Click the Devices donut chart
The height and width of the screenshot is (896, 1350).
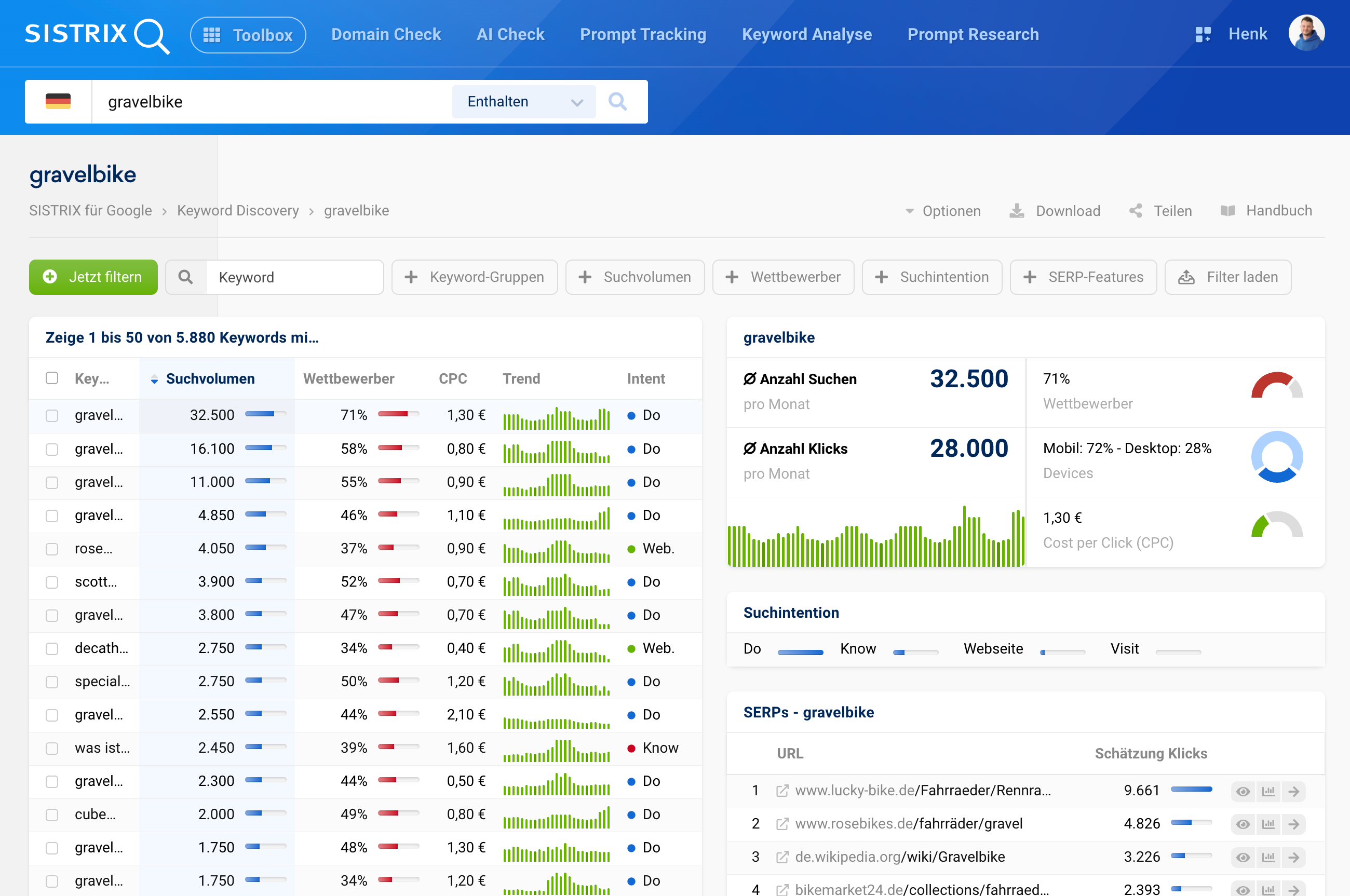pos(1277,457)
